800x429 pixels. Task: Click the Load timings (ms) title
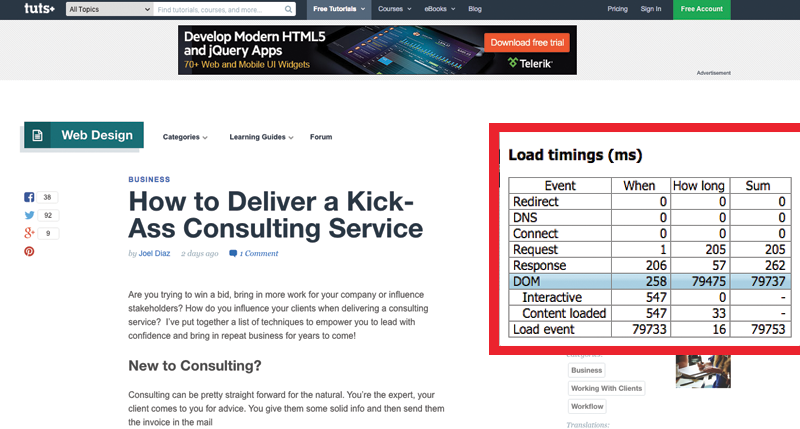575,155
